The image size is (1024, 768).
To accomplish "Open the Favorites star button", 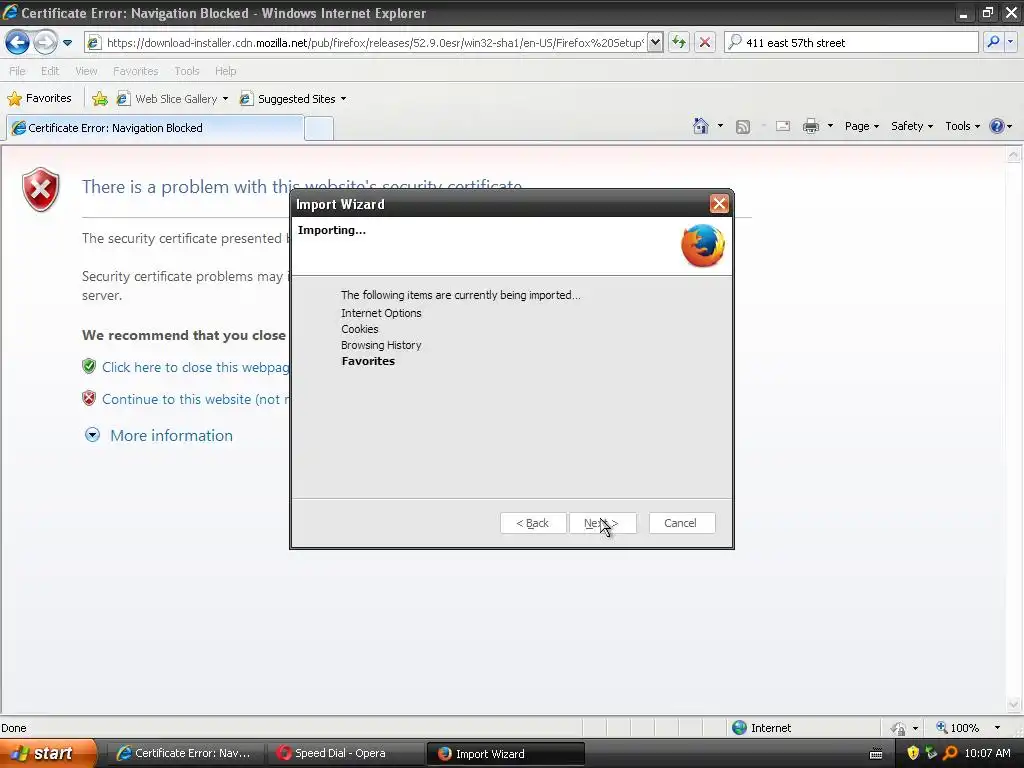I will click(39, 99).
